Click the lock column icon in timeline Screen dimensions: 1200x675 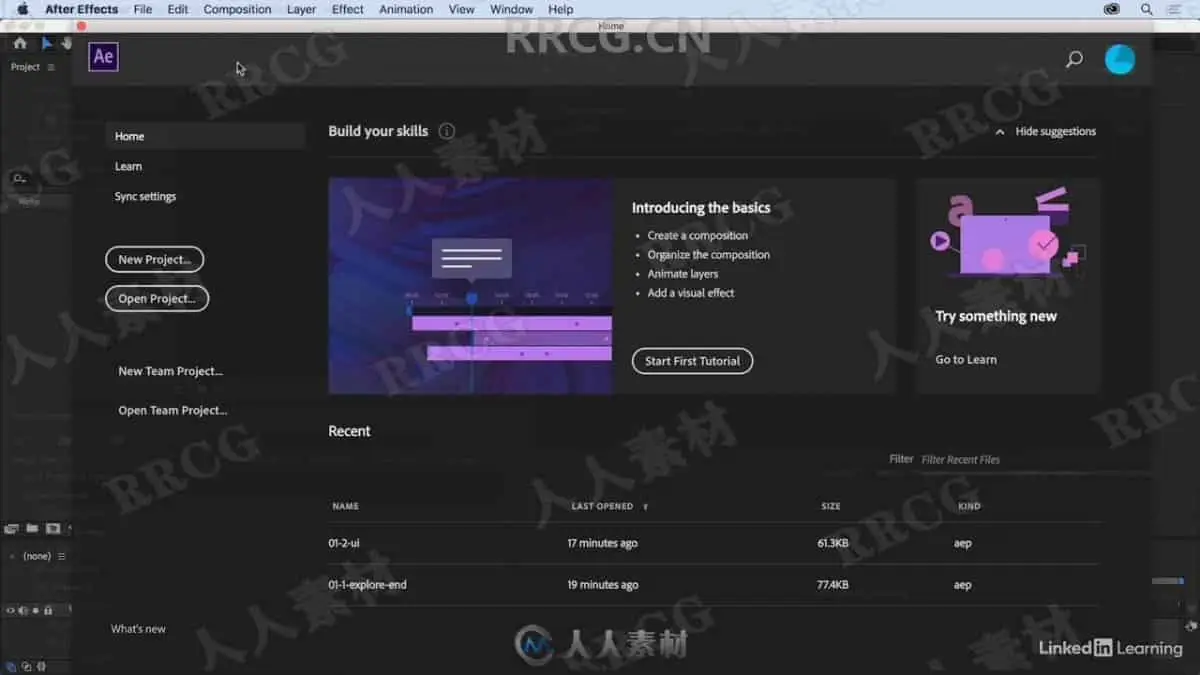point(48,610)
